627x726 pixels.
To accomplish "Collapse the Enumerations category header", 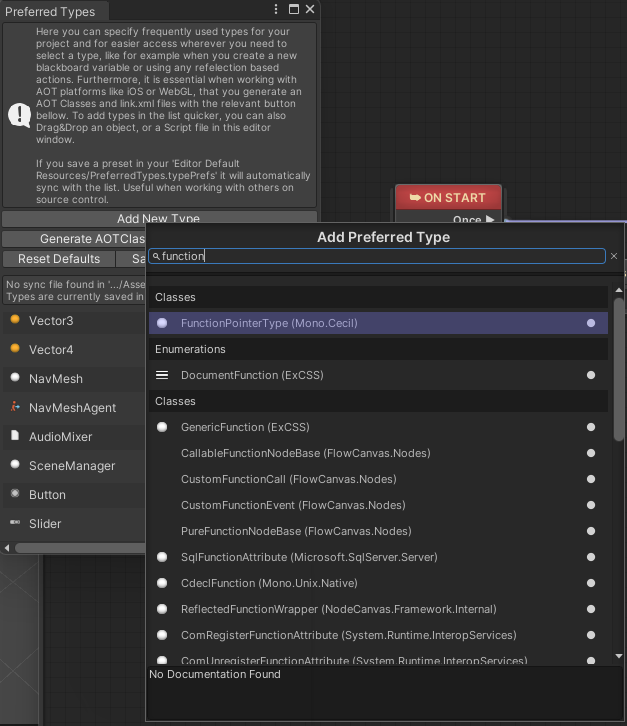I will (378, 349).
